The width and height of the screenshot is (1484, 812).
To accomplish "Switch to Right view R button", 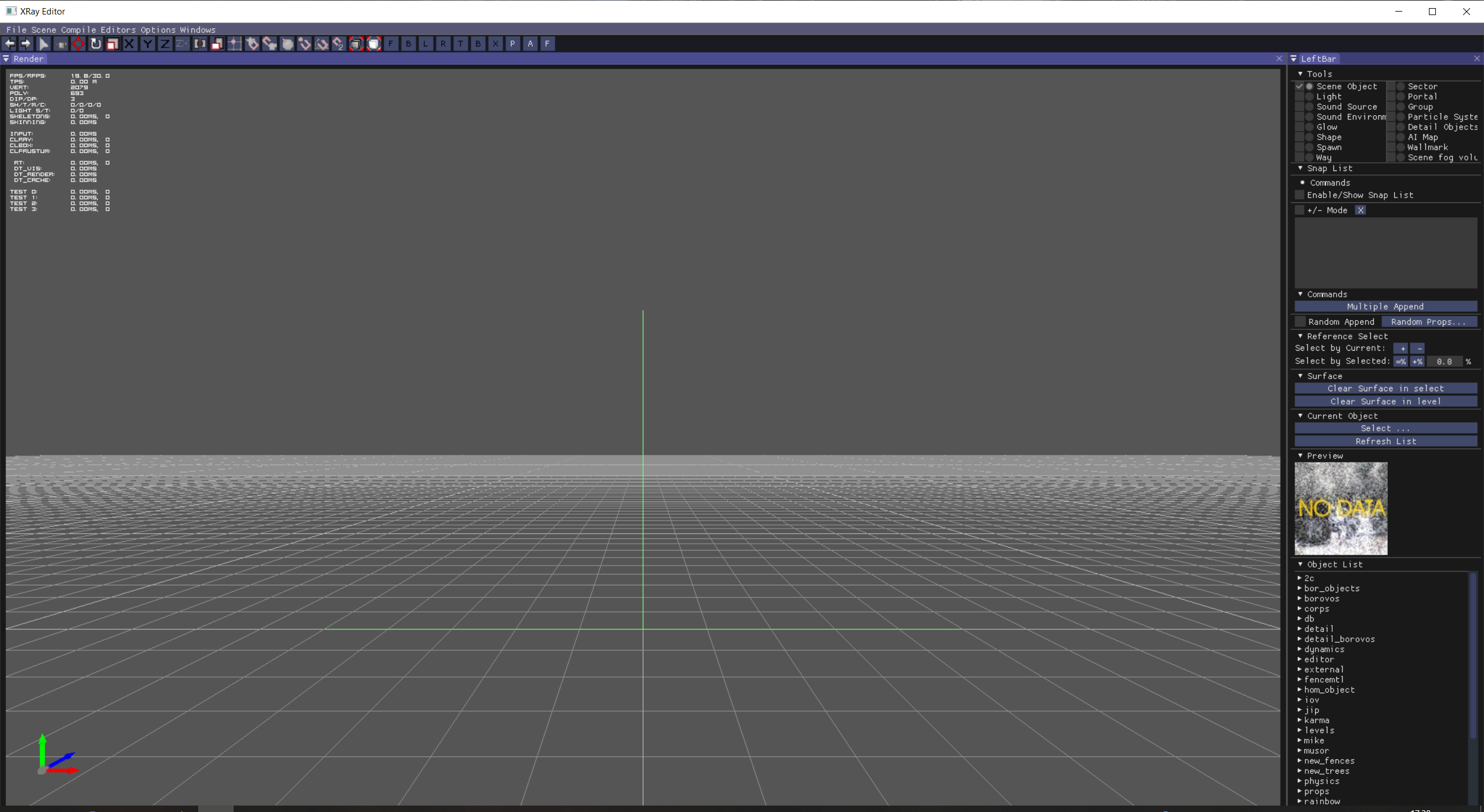I will (x=443, y=43).
